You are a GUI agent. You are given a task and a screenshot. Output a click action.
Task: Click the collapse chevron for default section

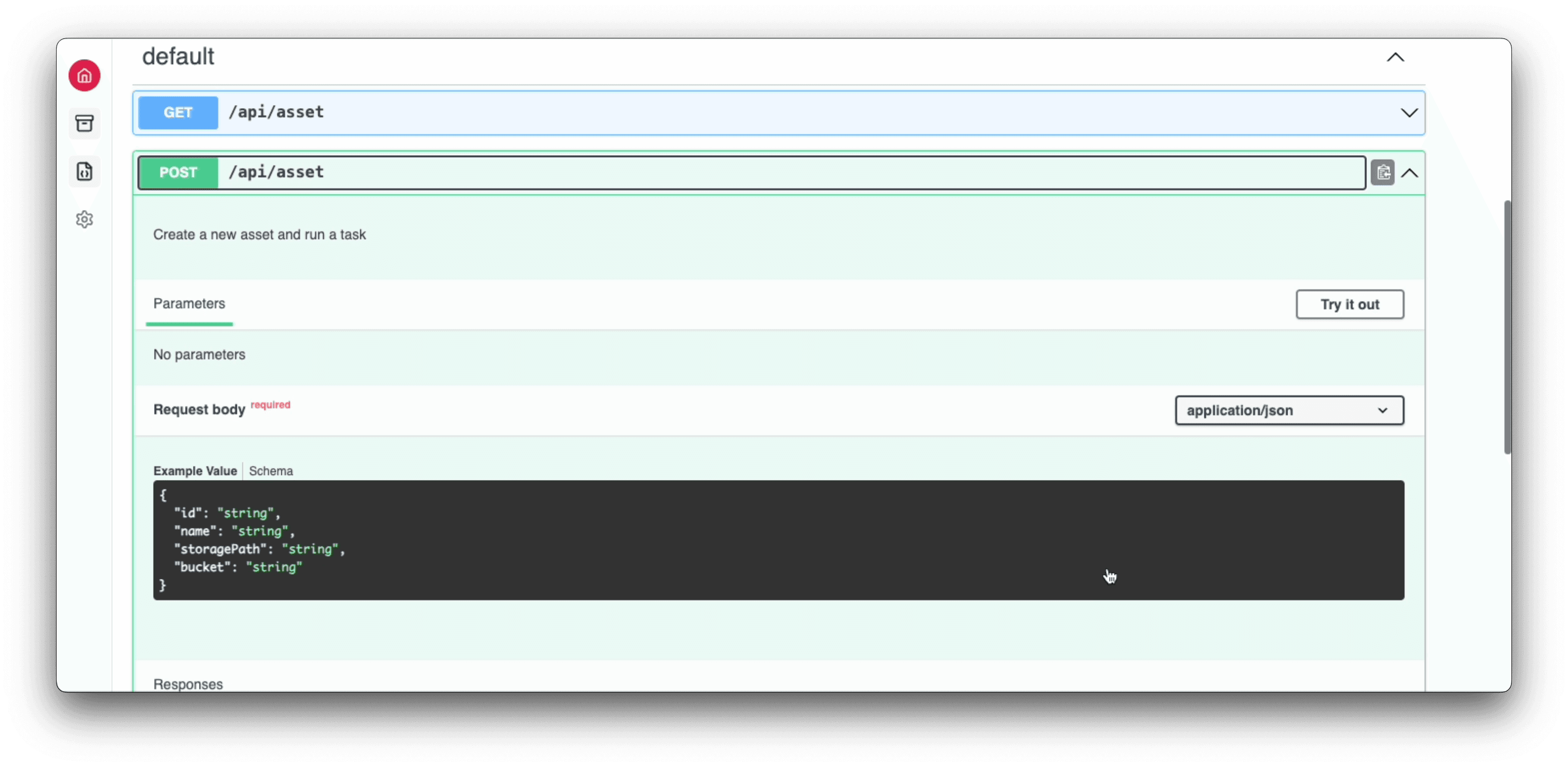coord(1395,57)
